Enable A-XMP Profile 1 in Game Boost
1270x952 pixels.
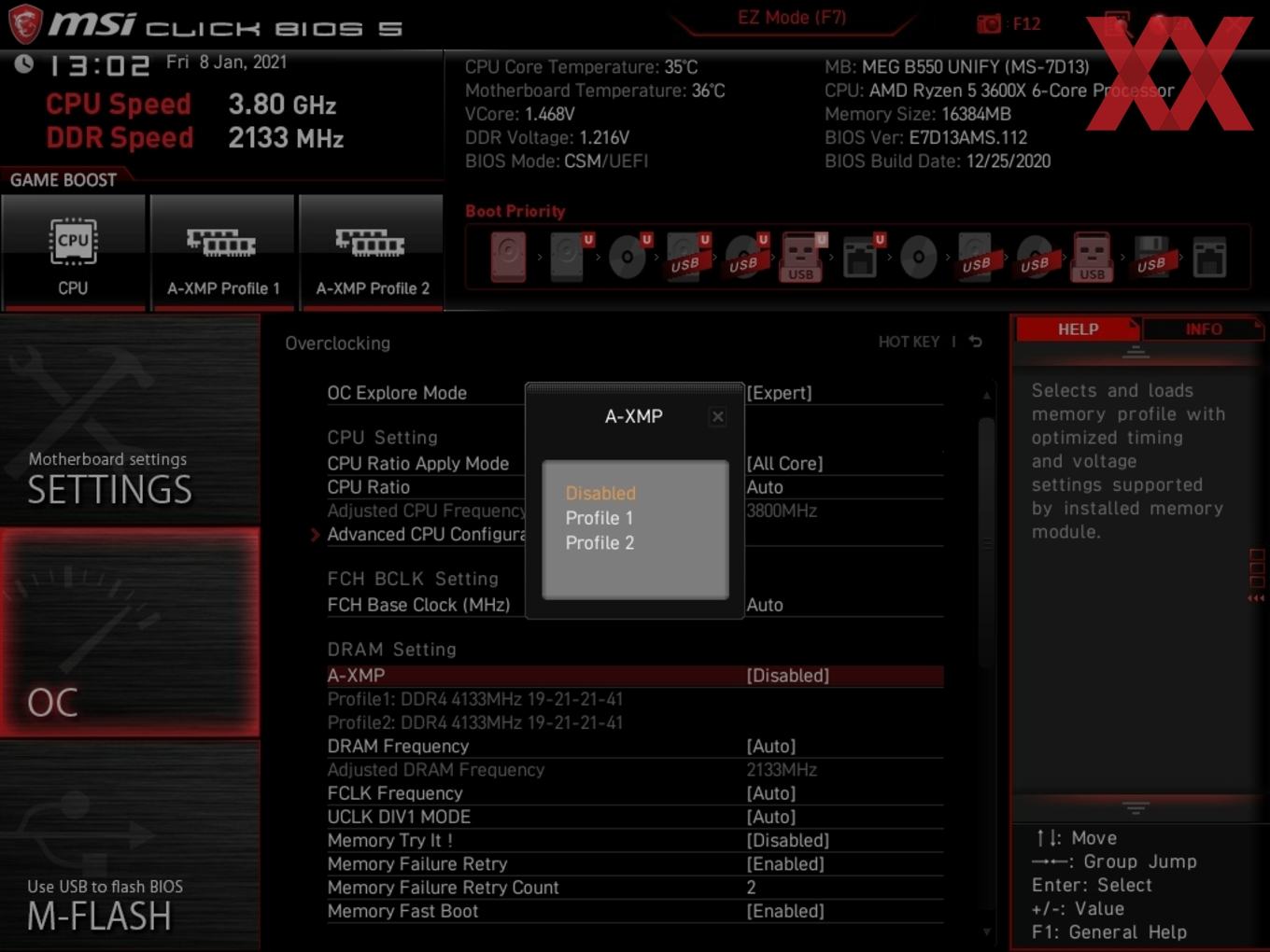(x=223, y=252)
